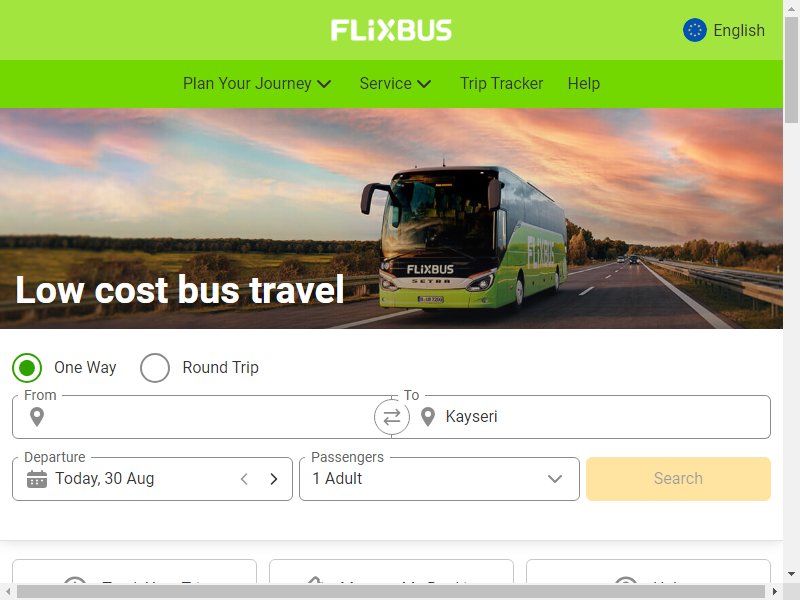
Task: Click the To field containing Kayseri
Action: [581, 417]
